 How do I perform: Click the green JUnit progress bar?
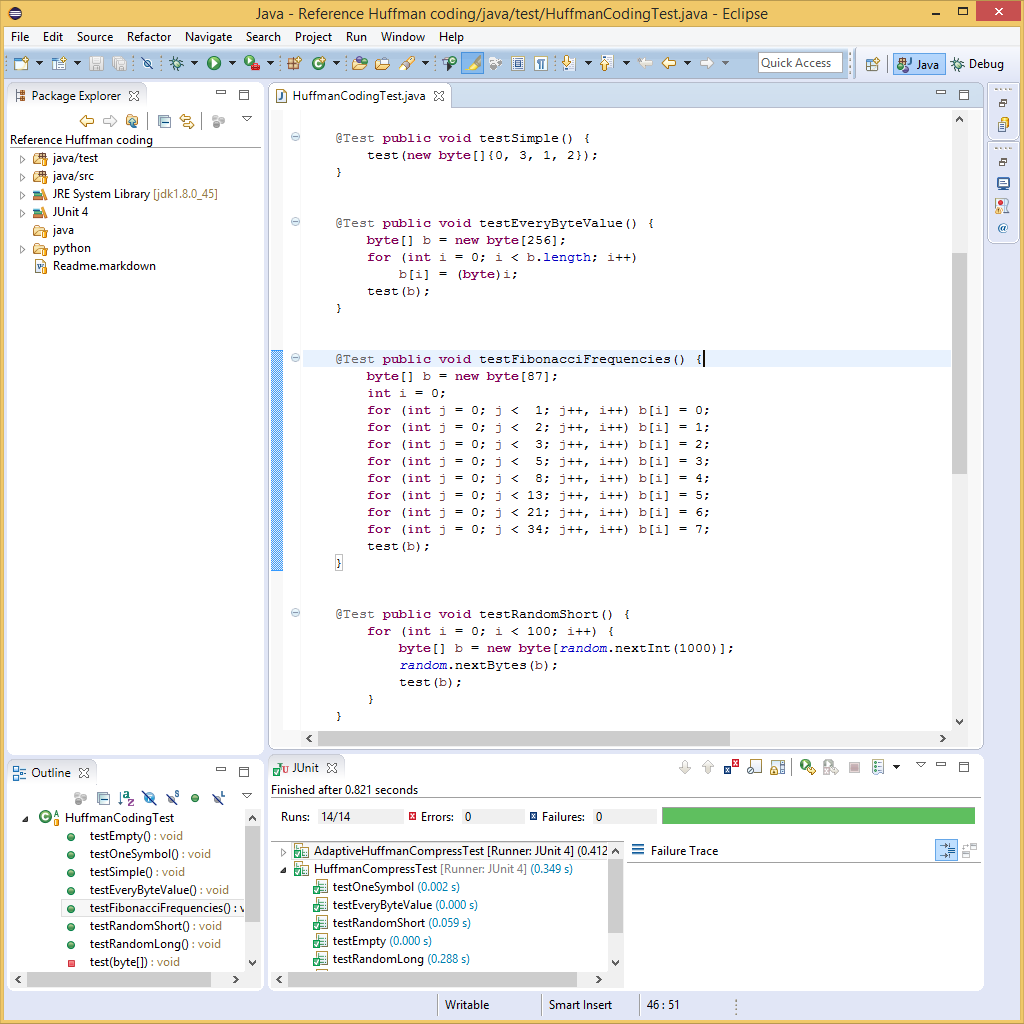click(818, 816)
